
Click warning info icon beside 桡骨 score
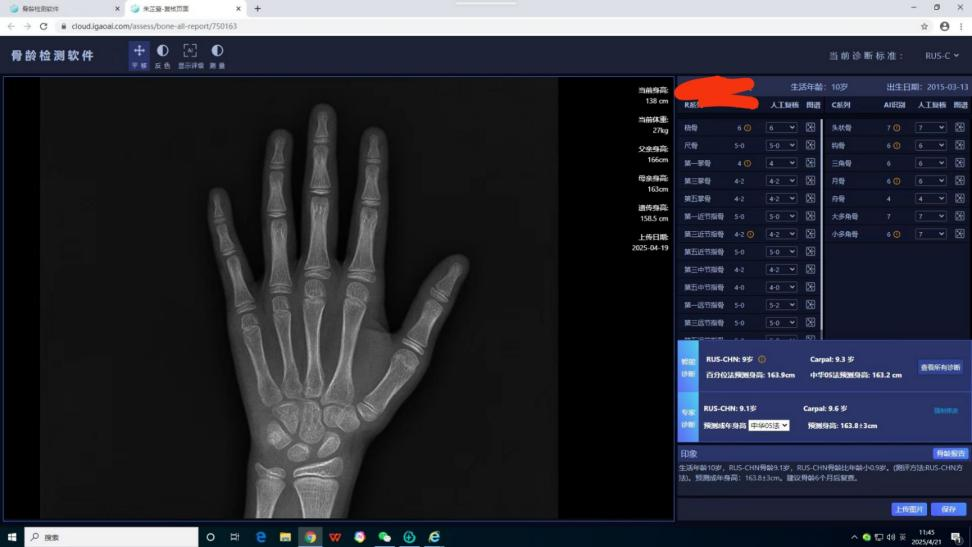[x=747, y=128]
